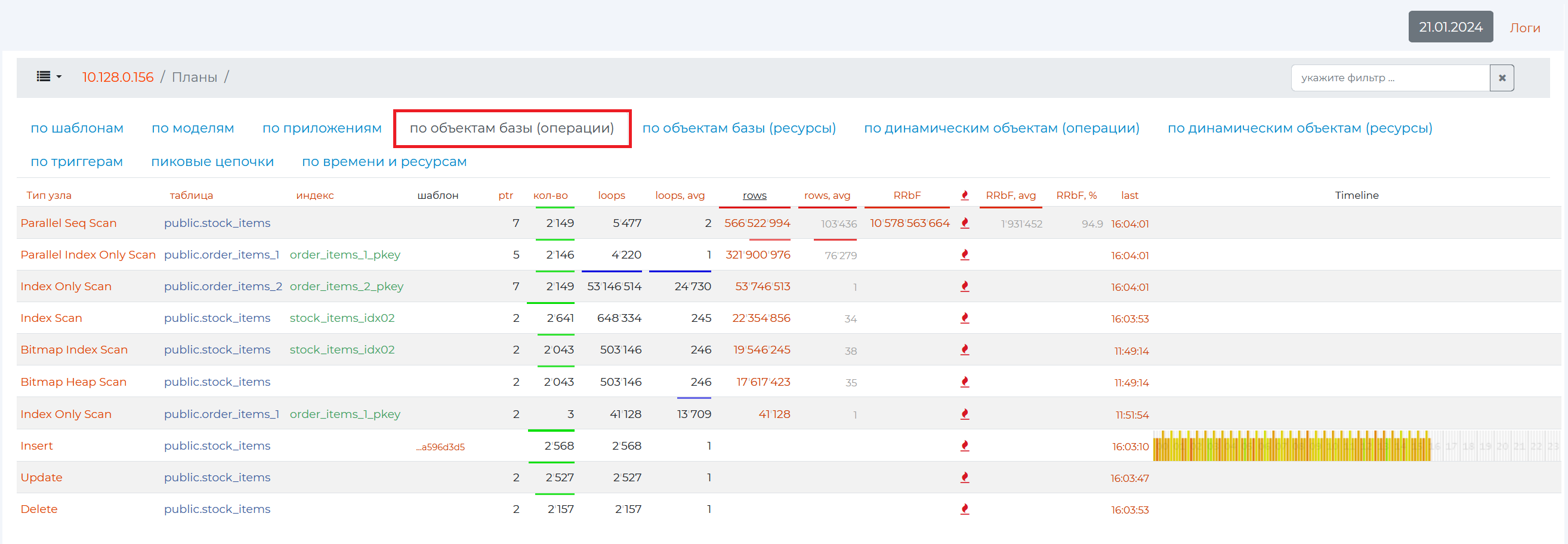1568x544 pixels.
Task: Open Parallel Seq Scan node type link
Action: pyautogui.click(x=68, y=223)
